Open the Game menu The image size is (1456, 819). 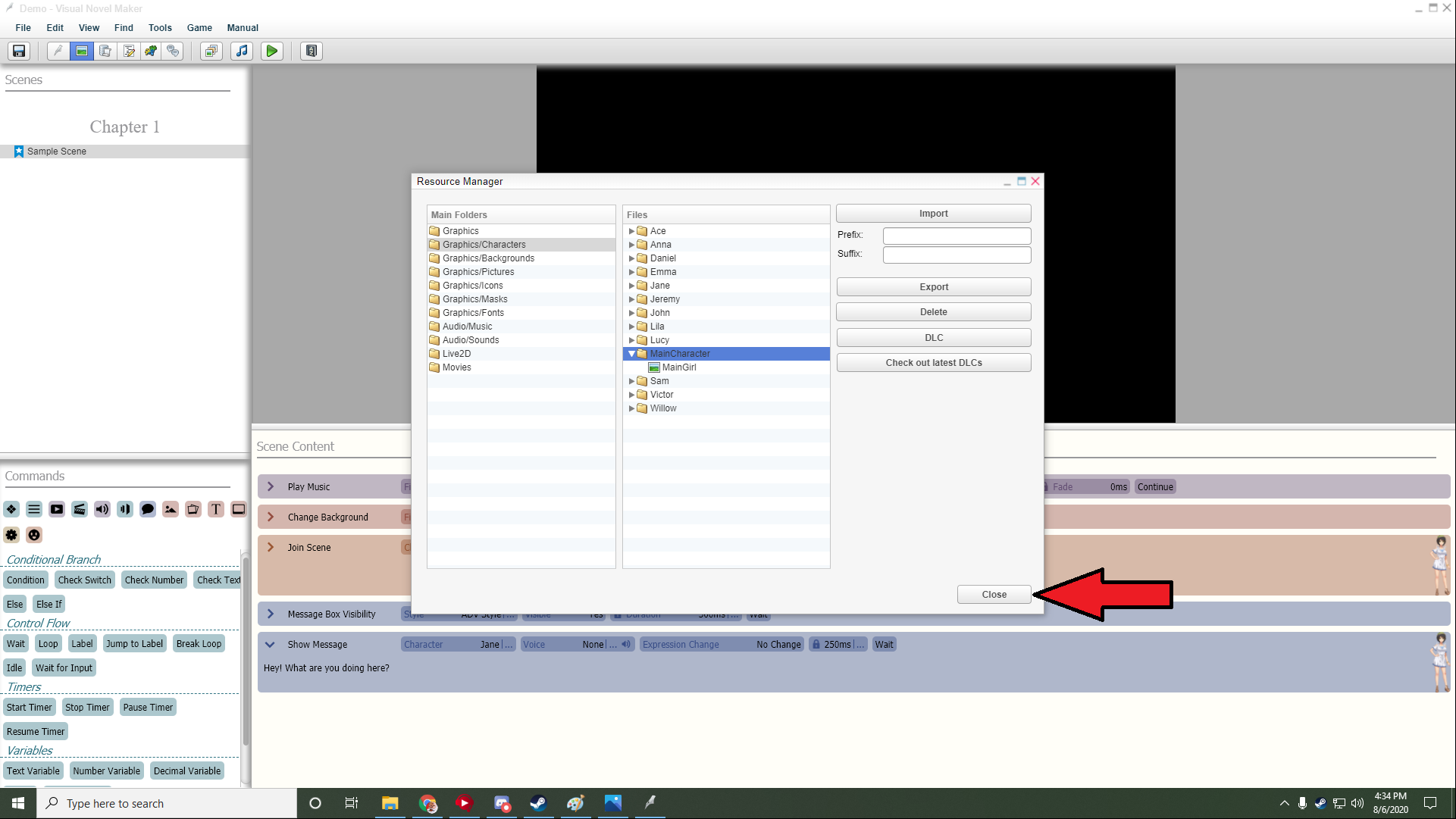199,28
